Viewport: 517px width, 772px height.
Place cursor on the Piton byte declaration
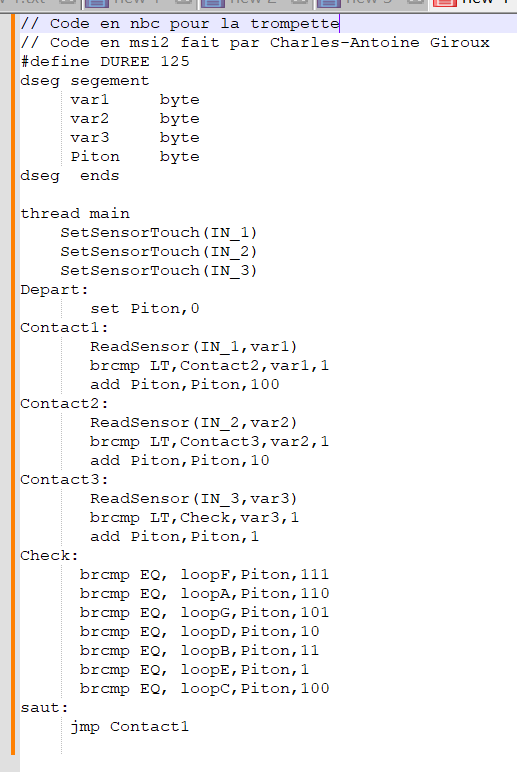click(135, 157)
